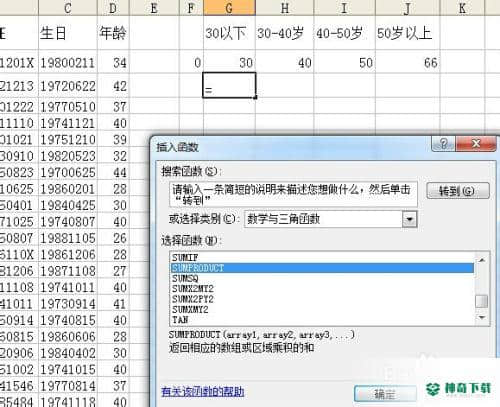Viewport: 500px width, 407px height.
Task: Click the function list scrollbar thumb
Action: 482,301
